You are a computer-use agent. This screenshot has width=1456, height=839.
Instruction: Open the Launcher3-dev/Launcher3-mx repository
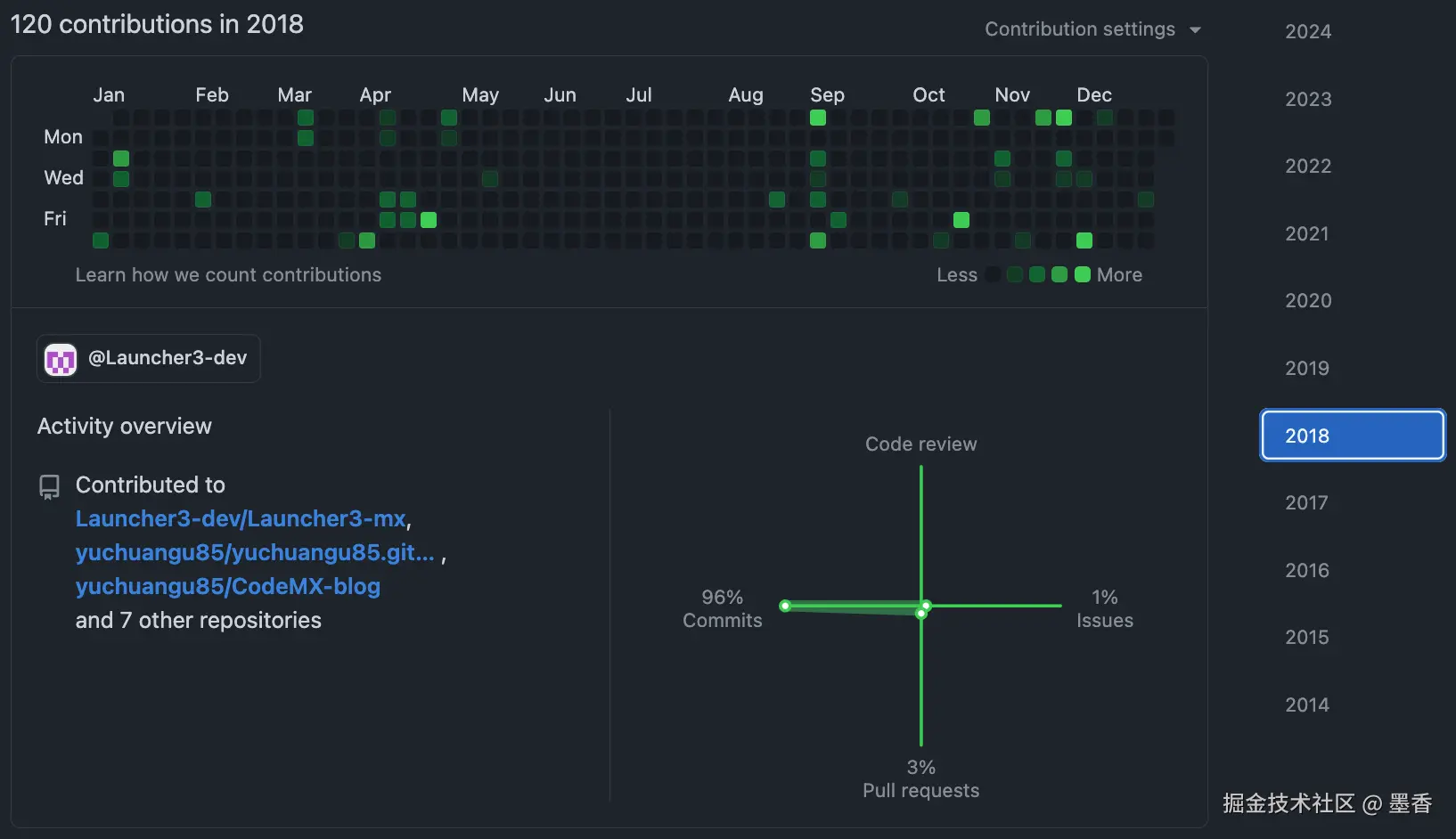(x=241, y=518)
